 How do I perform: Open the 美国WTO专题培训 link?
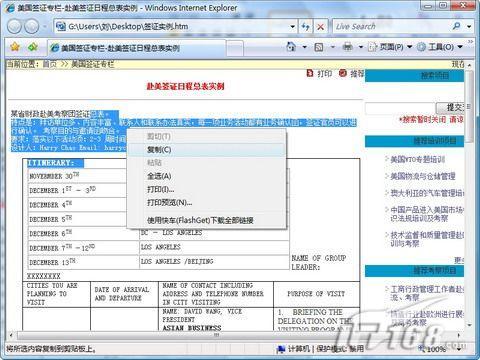417,159
